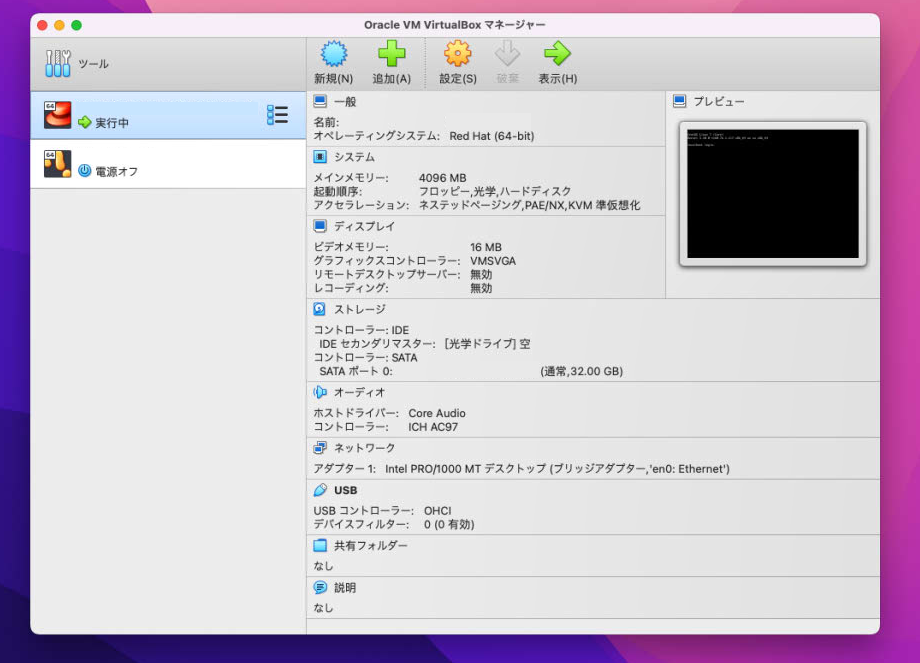The image size is (920, 663).
Task: Click the (通常,32.00 GB) disk entry
Action: point(581,371)
